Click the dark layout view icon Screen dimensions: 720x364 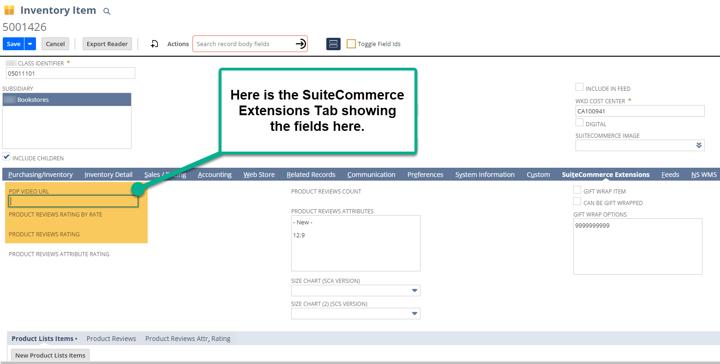[333, 44]
